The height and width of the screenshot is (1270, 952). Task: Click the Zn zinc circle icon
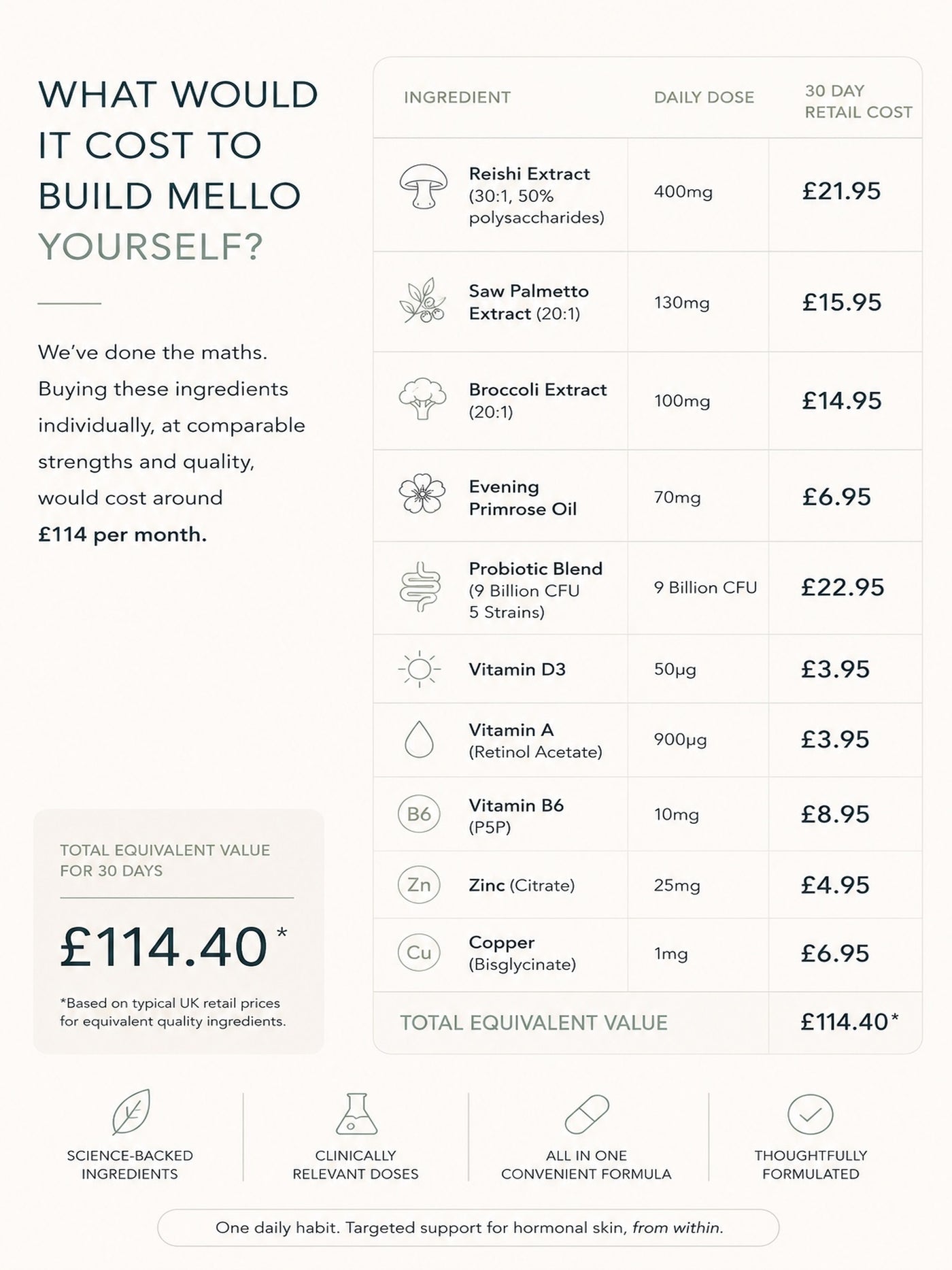click(419, 884)
